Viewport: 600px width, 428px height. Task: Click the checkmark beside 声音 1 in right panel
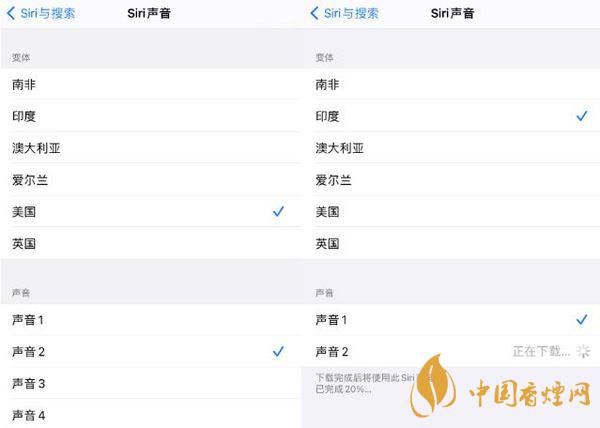581,320
